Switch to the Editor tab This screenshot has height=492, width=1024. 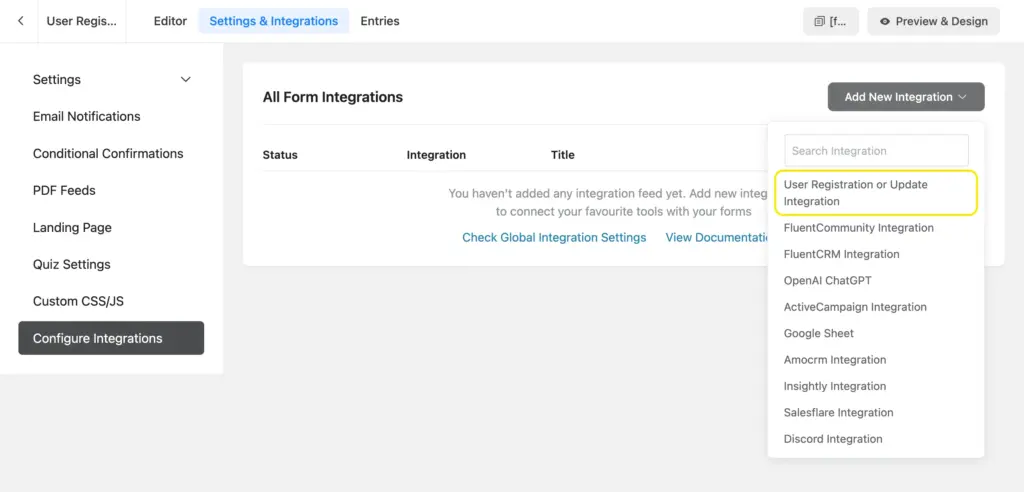coord(170,21)
